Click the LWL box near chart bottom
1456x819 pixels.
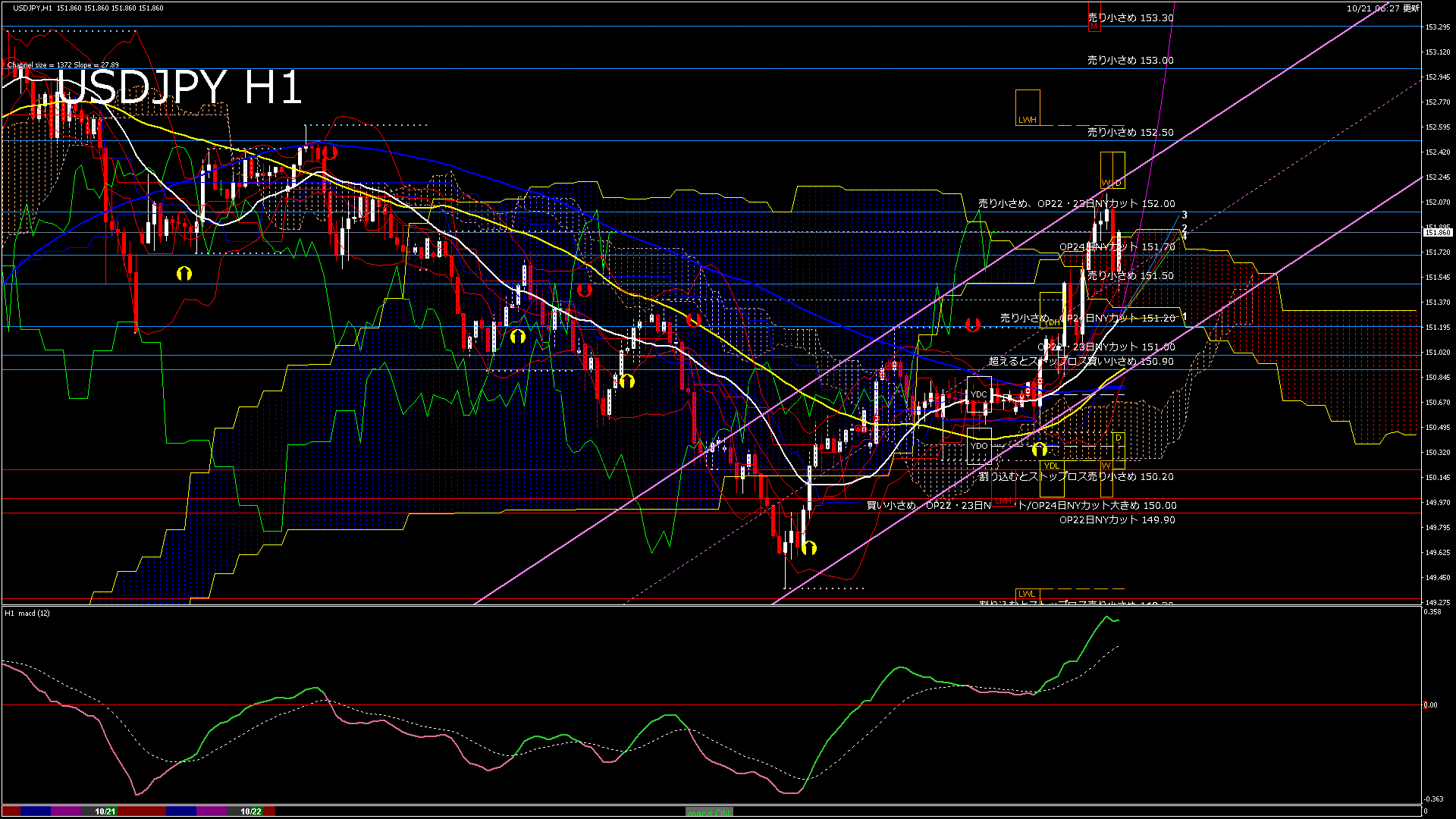coord(1026,594)
